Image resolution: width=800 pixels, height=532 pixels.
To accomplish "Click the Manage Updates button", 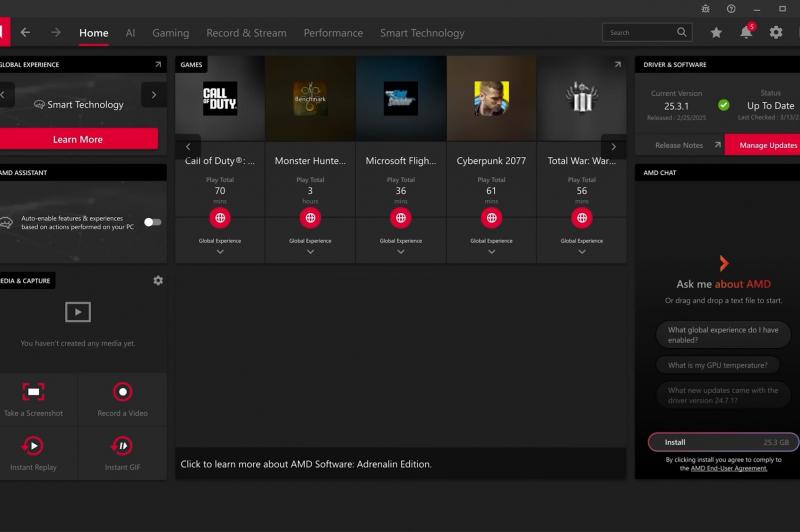I will pos(766,145).
